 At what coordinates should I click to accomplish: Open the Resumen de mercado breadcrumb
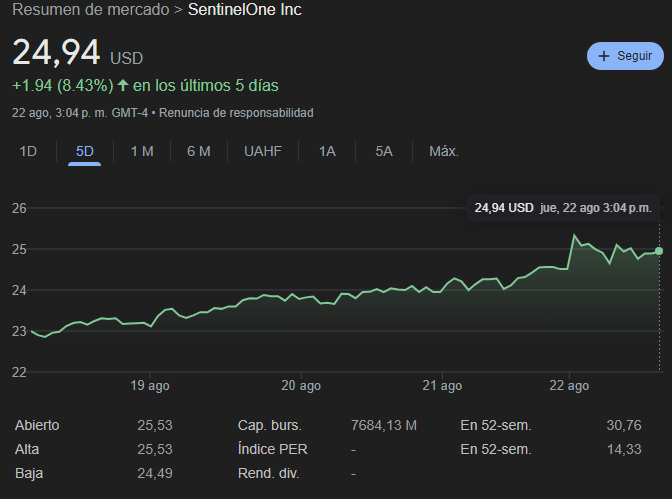[x=90, y=9]
